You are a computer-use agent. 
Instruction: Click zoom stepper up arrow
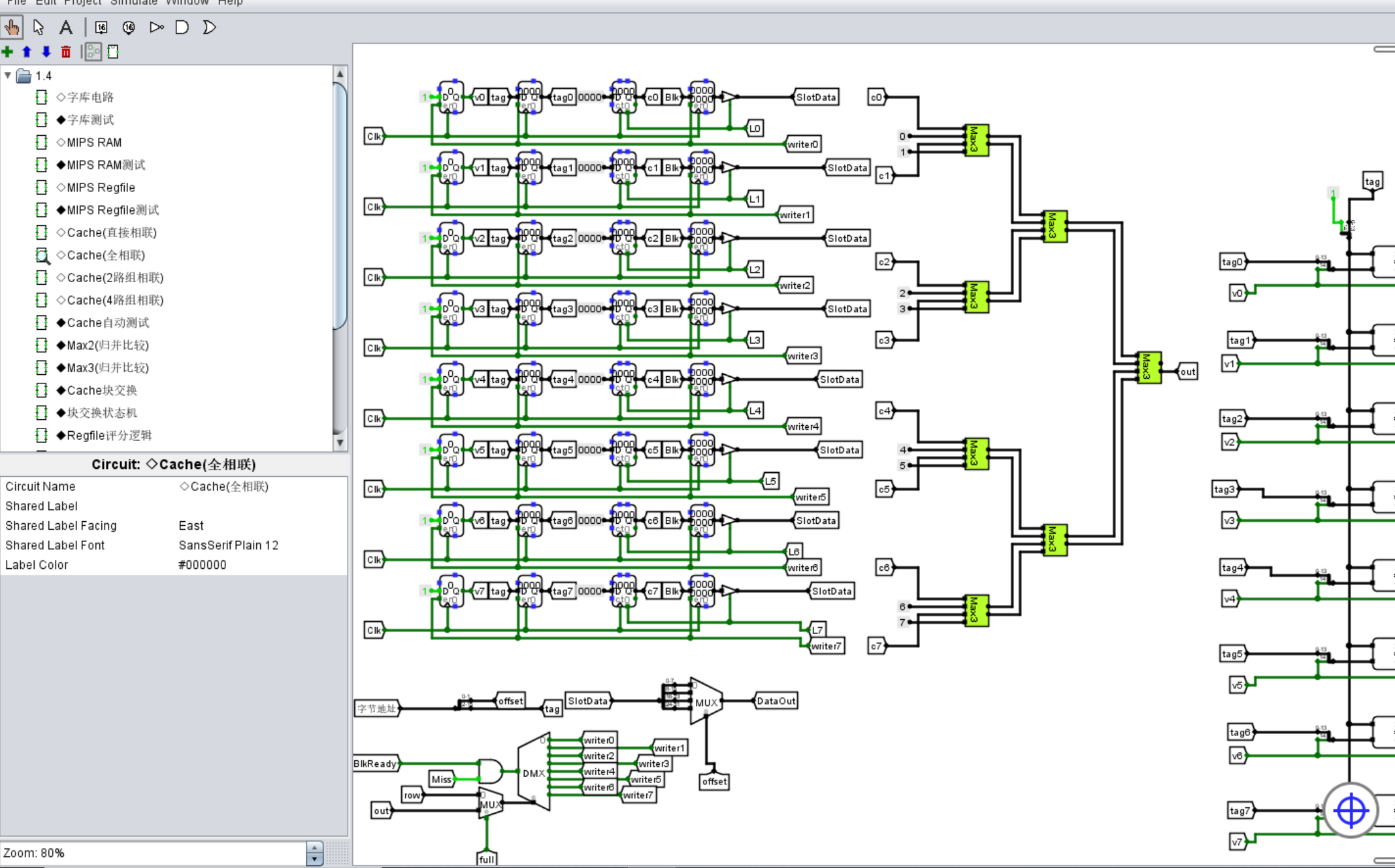pos(314,848)
